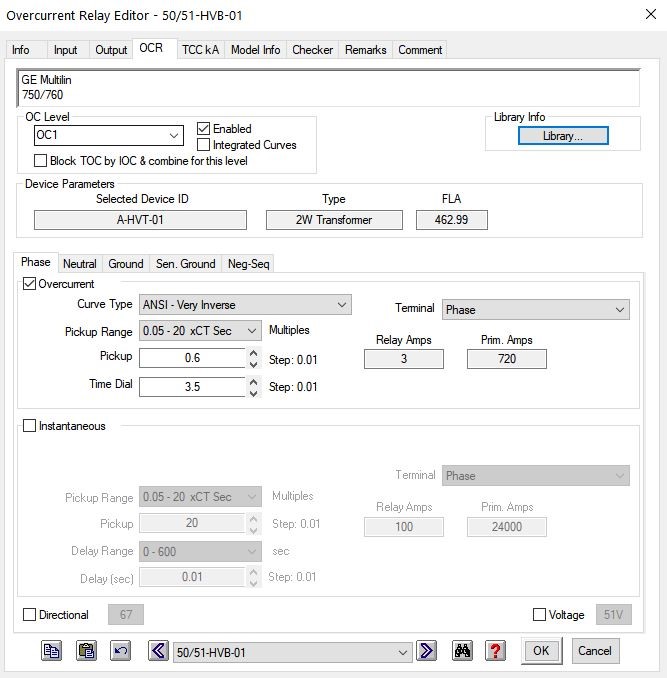The image size is (667, 678).
Task: Switch to the TCC kA tab
Action: click(201, 50)
